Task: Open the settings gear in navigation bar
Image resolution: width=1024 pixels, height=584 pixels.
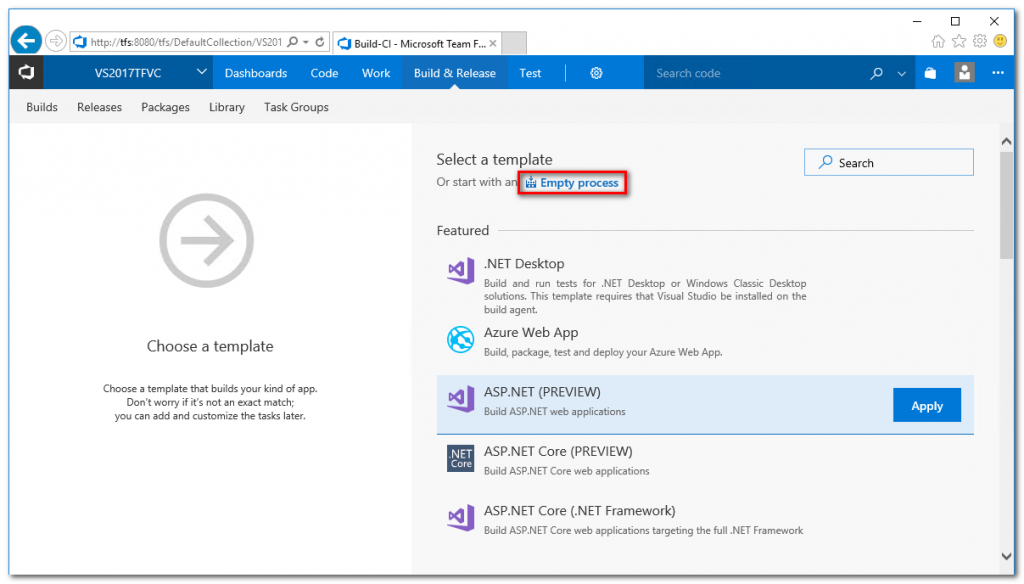Action: pos(596,73)
